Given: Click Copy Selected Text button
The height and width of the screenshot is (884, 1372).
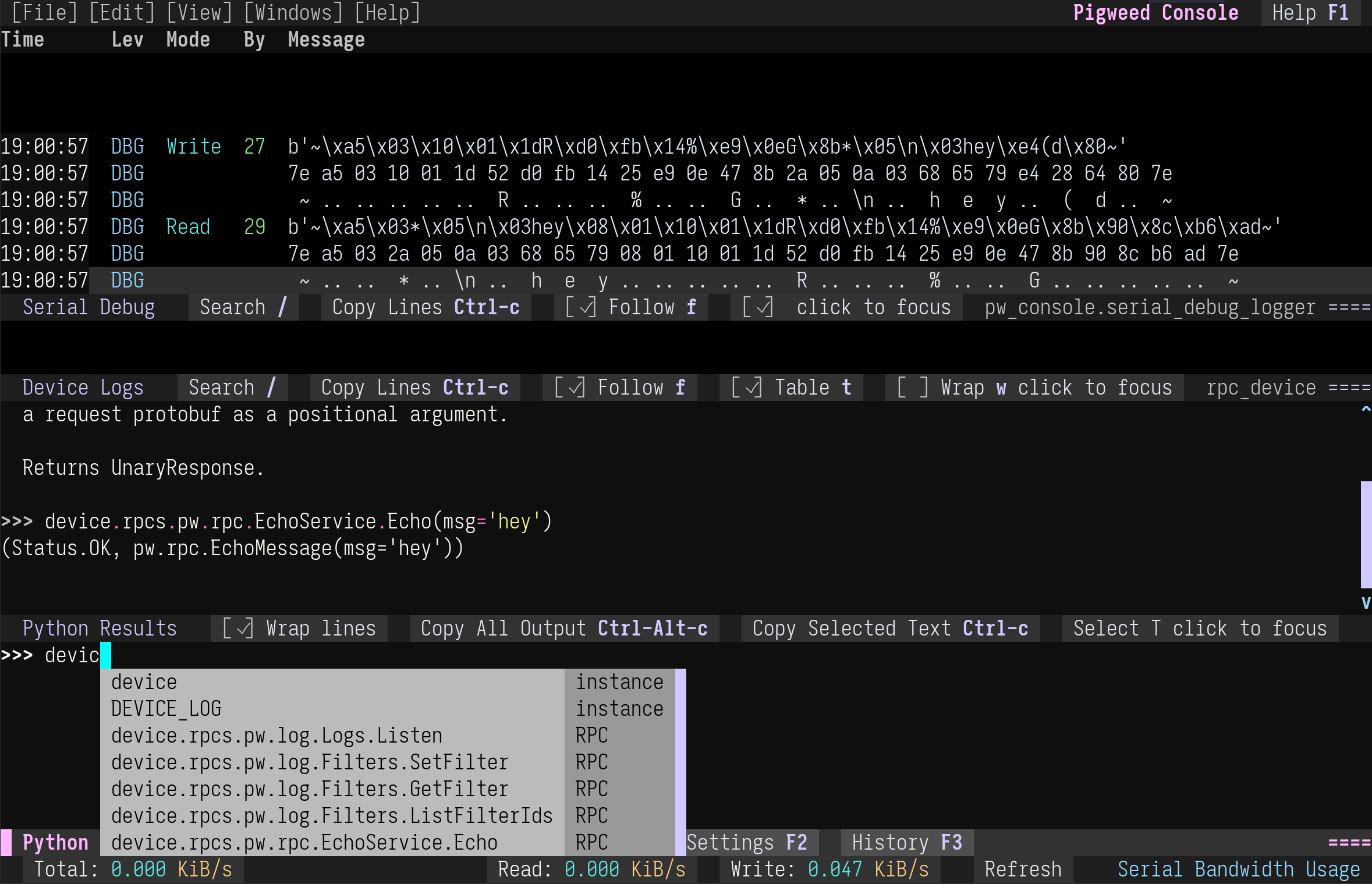Looking at the screenshot, I should (890, 629).
